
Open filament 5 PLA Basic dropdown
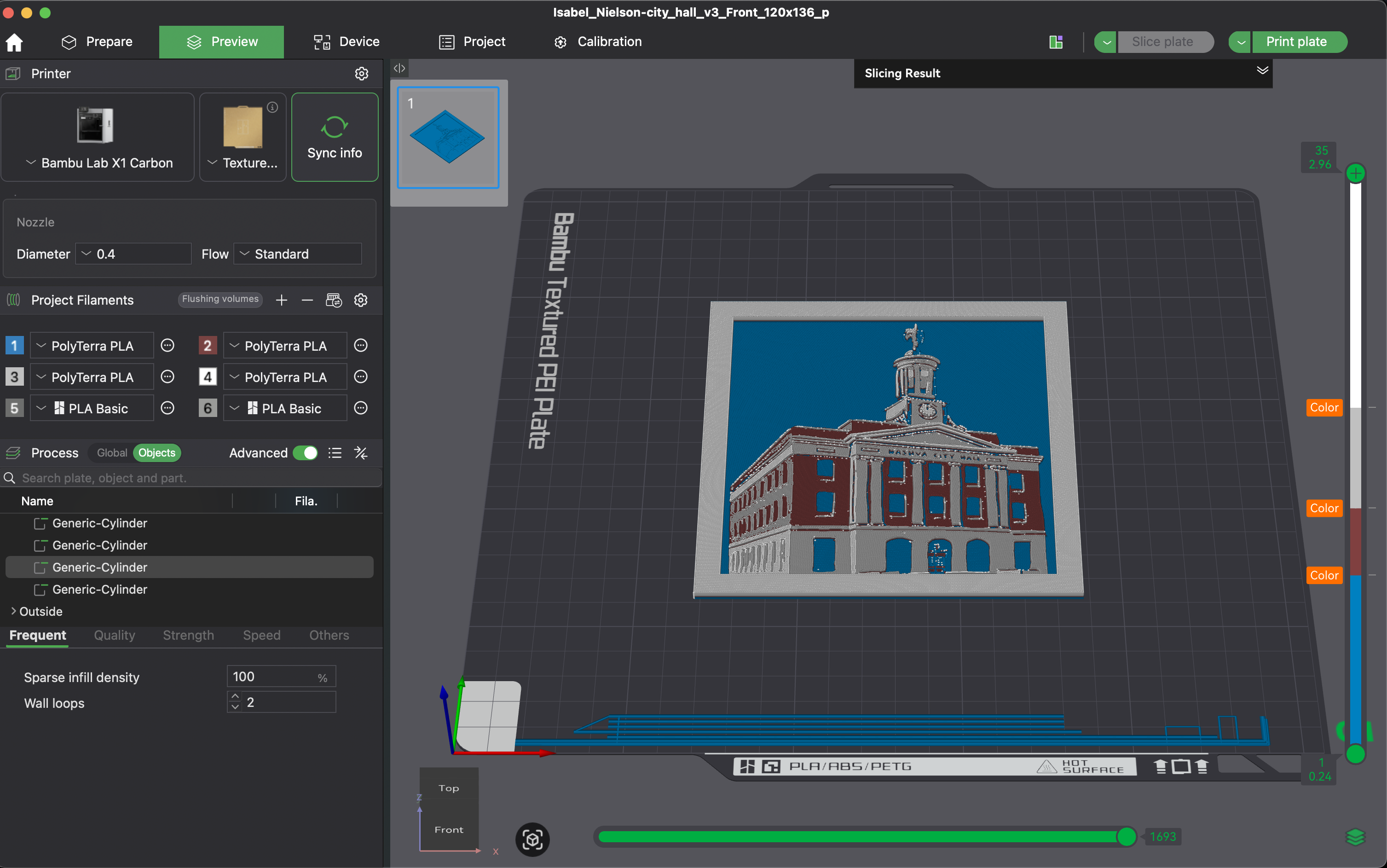pyautogui.click(x=92, y=408)
